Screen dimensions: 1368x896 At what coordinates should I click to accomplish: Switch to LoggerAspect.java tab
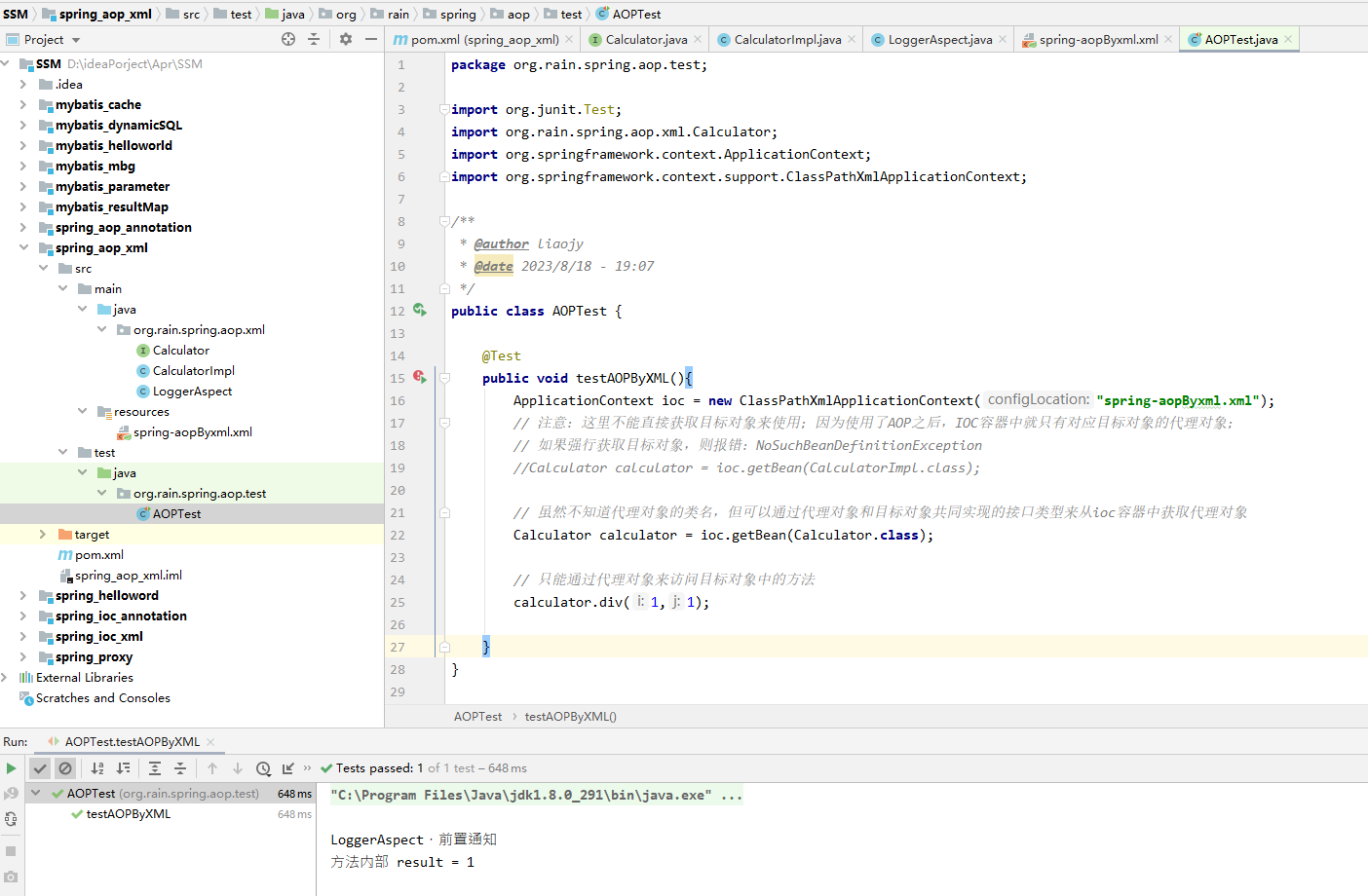tap(939, 40)
